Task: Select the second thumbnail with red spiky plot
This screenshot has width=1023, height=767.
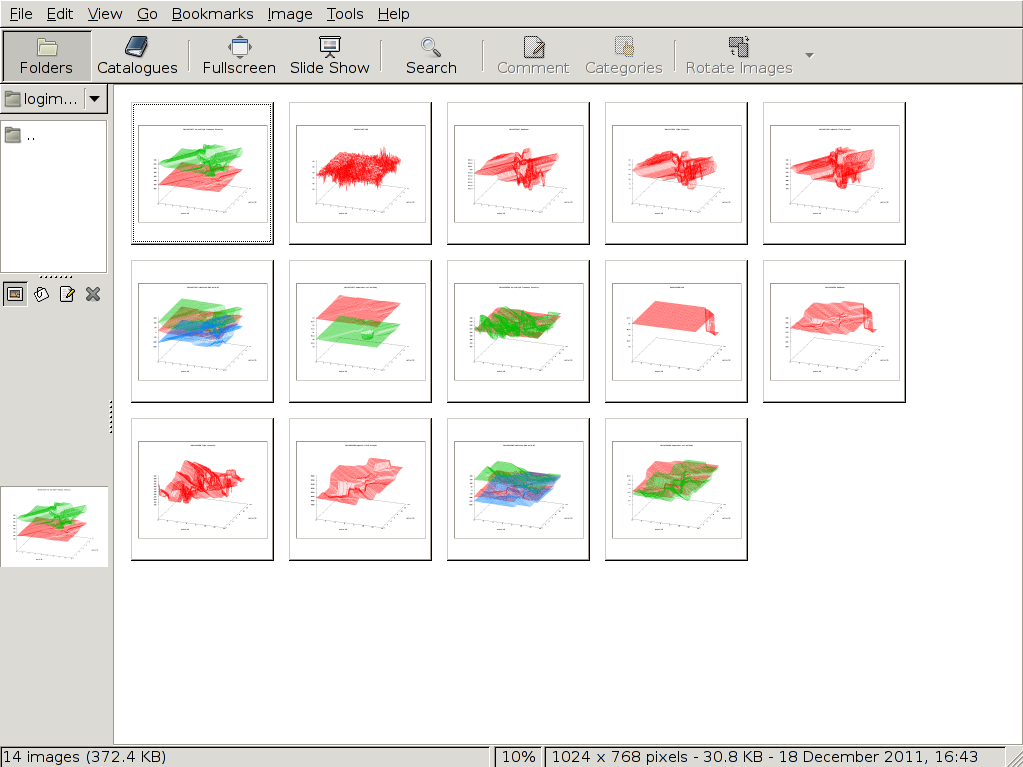Action: click(360, 173)
